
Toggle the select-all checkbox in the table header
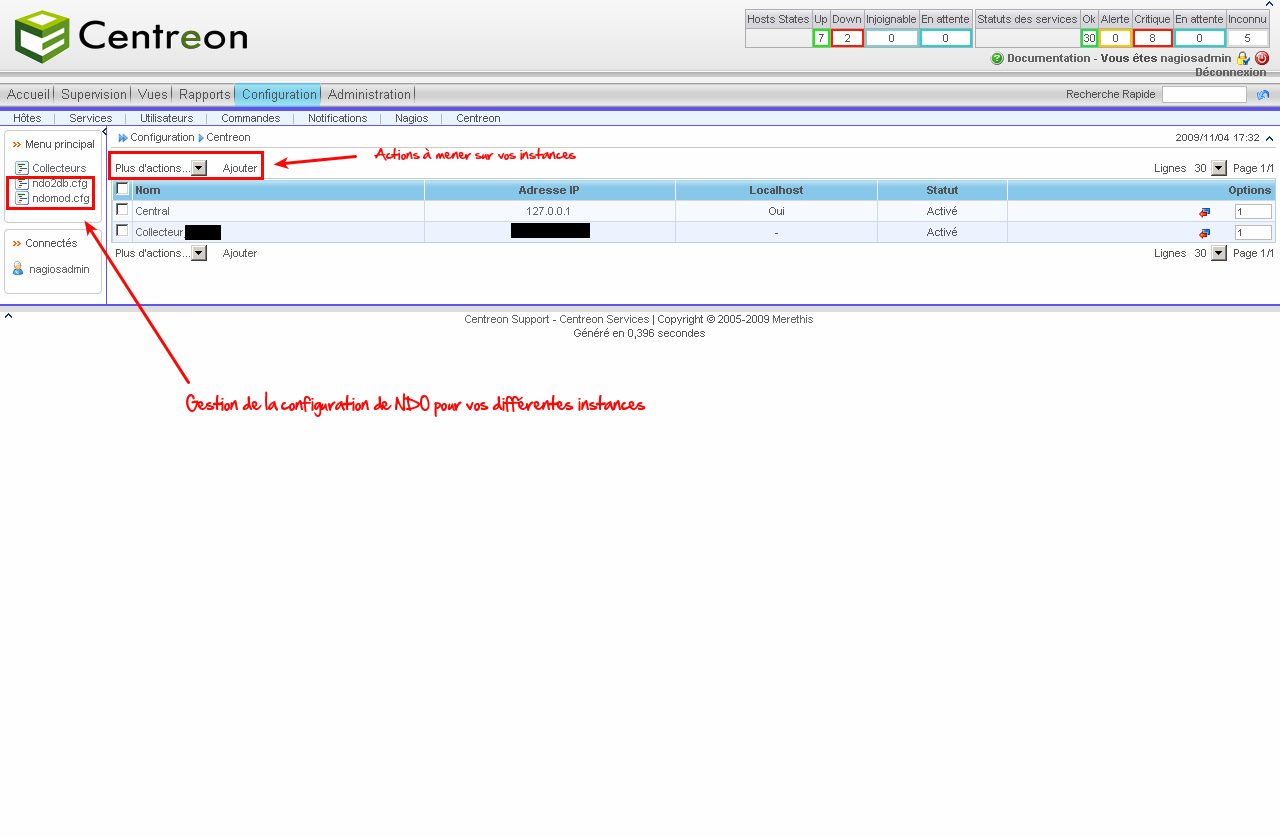pyautogui.click(x=122, y=189)
